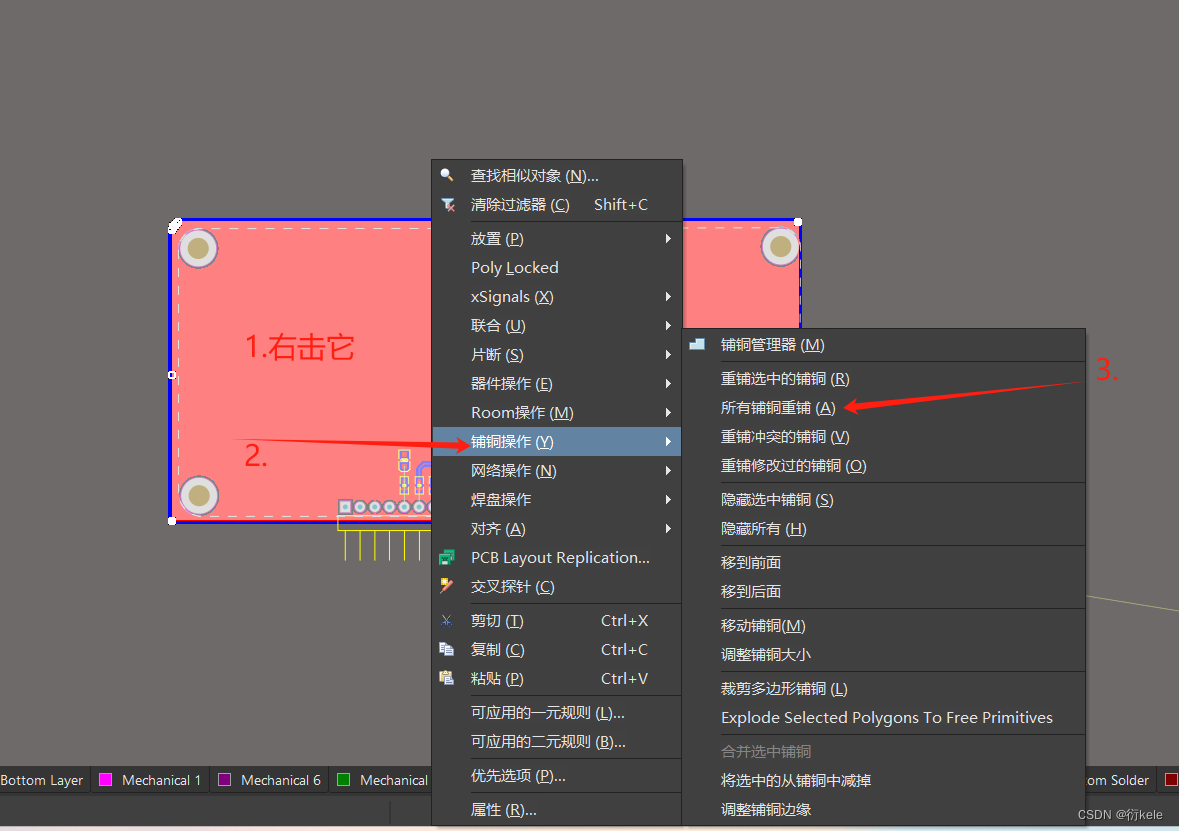The height and width of the screenshot is (831, 1179).
Task: Select 裁剪多边形铺铜 (L) entry
Action: pyautogui.click(x=884, y=688)
